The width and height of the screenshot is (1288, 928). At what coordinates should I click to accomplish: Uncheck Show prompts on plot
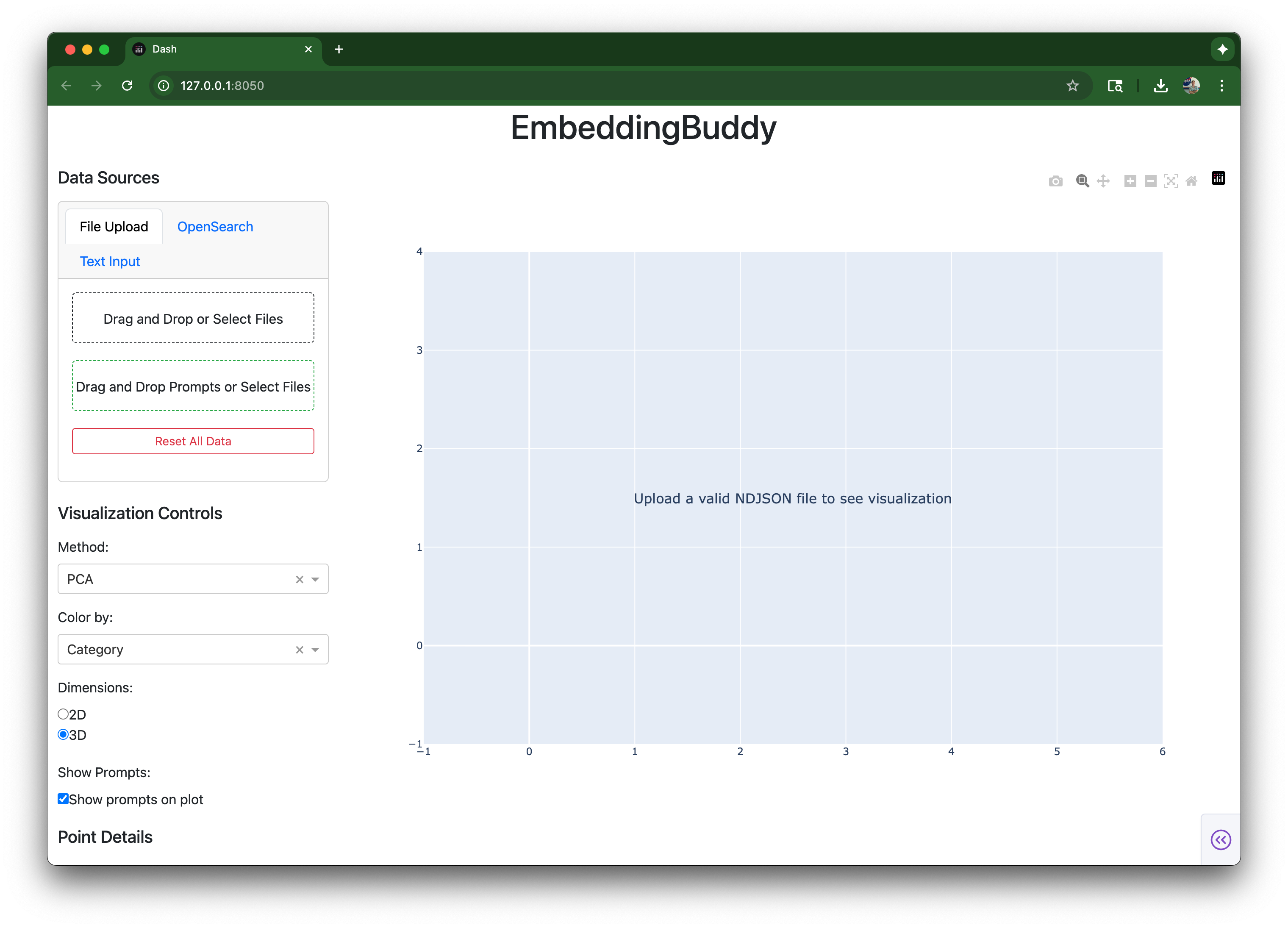(64, 799)
